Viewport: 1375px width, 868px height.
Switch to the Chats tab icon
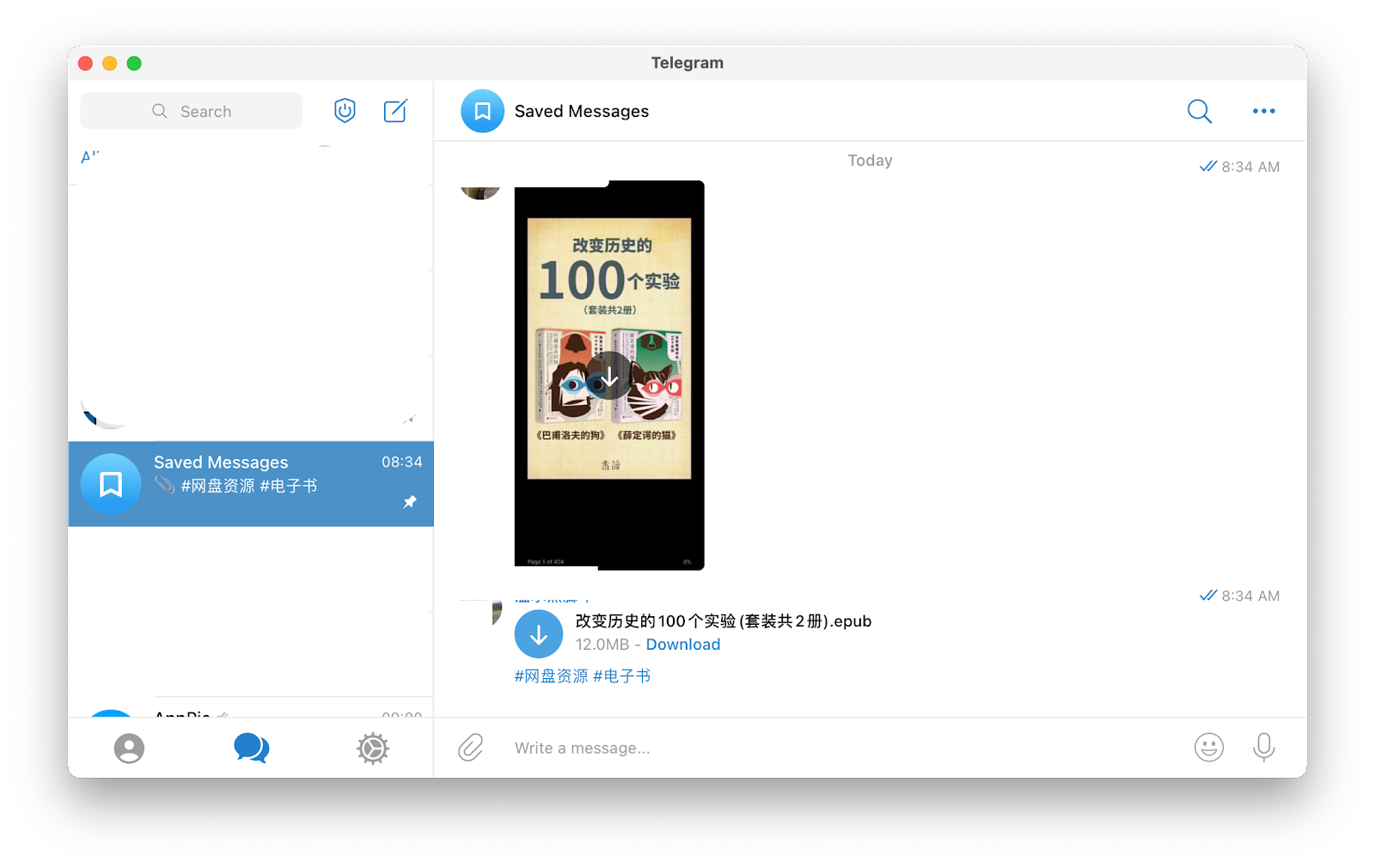252,748
